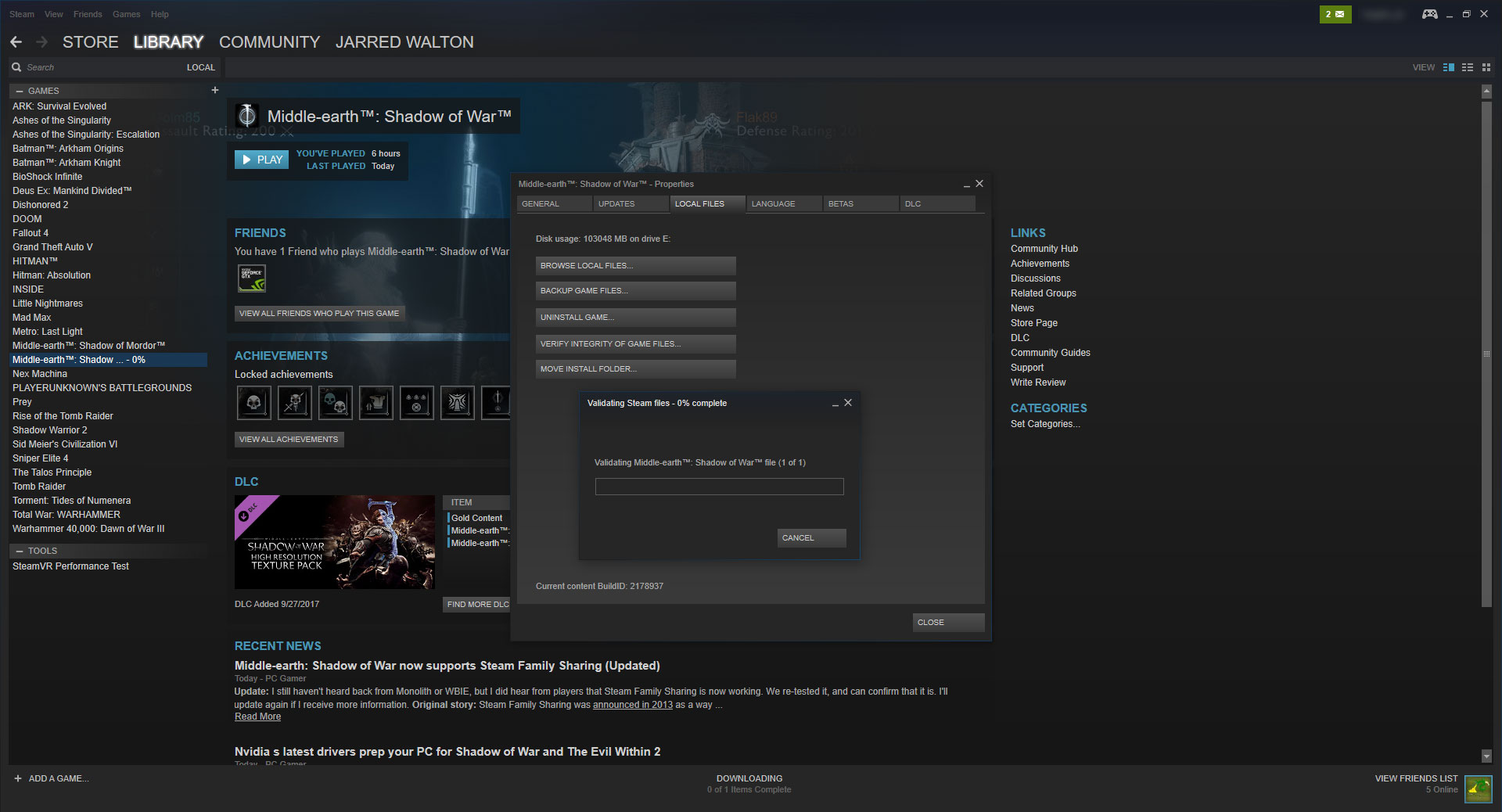Viewport: 1502px width, 812px height.
Task: Go back with the left arrow
Action: click(16, 42)
